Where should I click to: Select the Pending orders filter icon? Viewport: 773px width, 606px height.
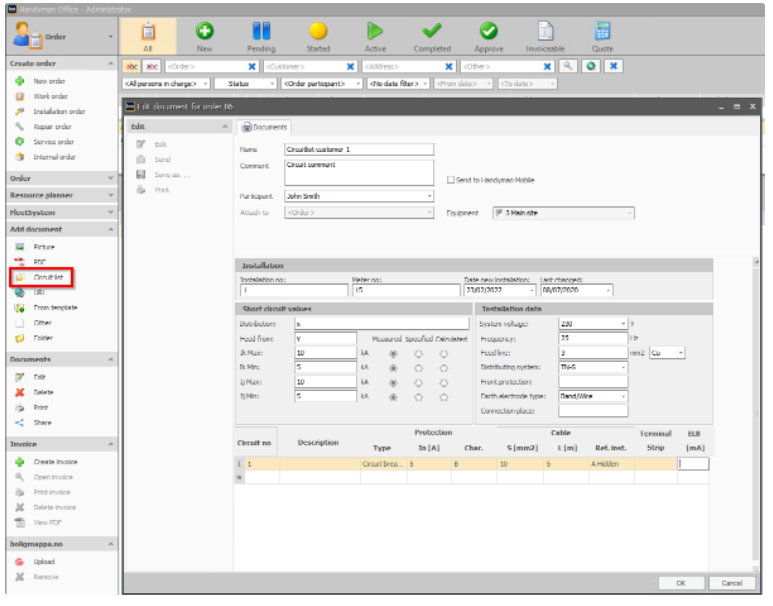click(261, 31)
